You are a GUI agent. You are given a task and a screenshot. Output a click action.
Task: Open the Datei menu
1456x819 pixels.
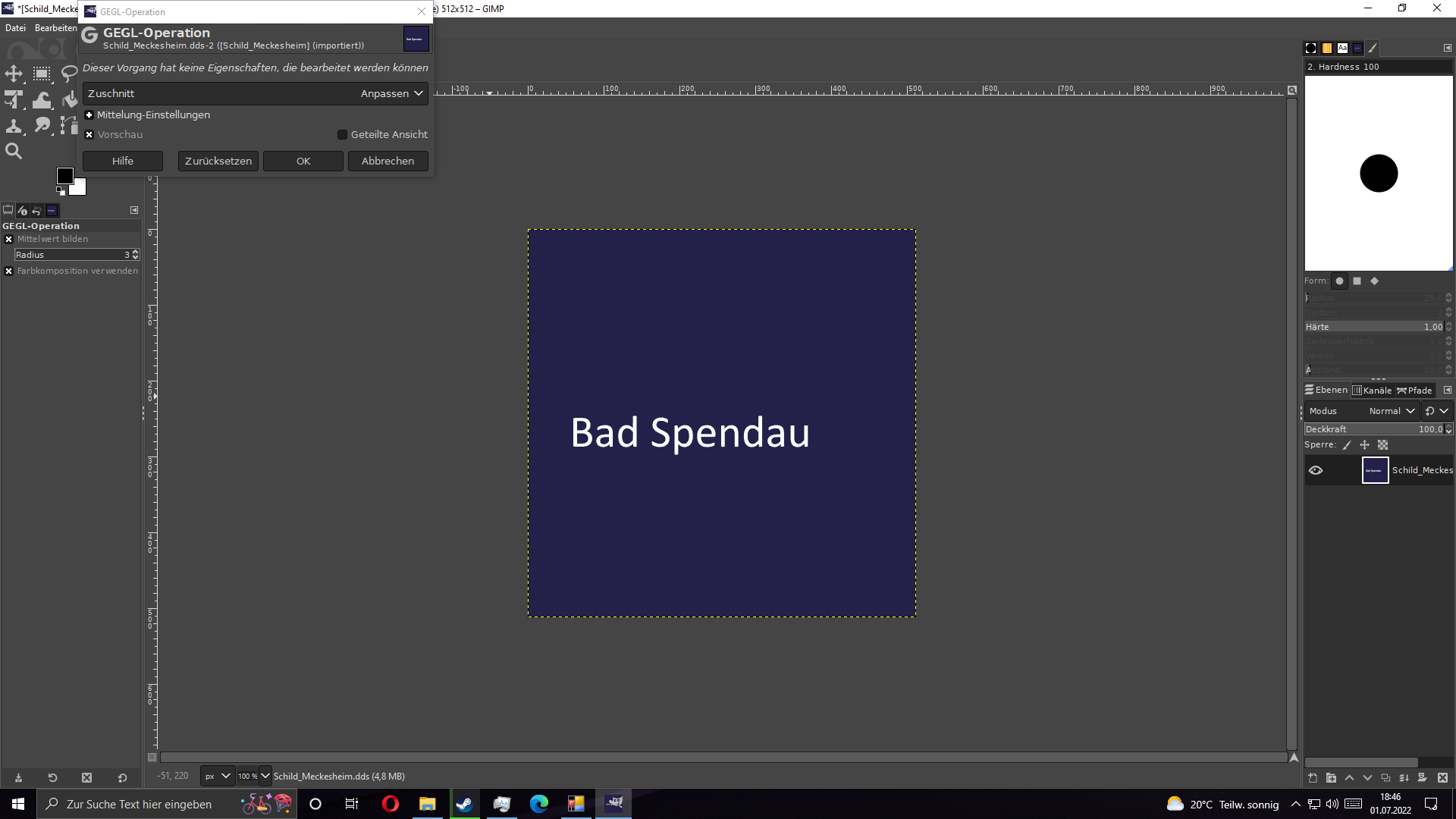15,28
